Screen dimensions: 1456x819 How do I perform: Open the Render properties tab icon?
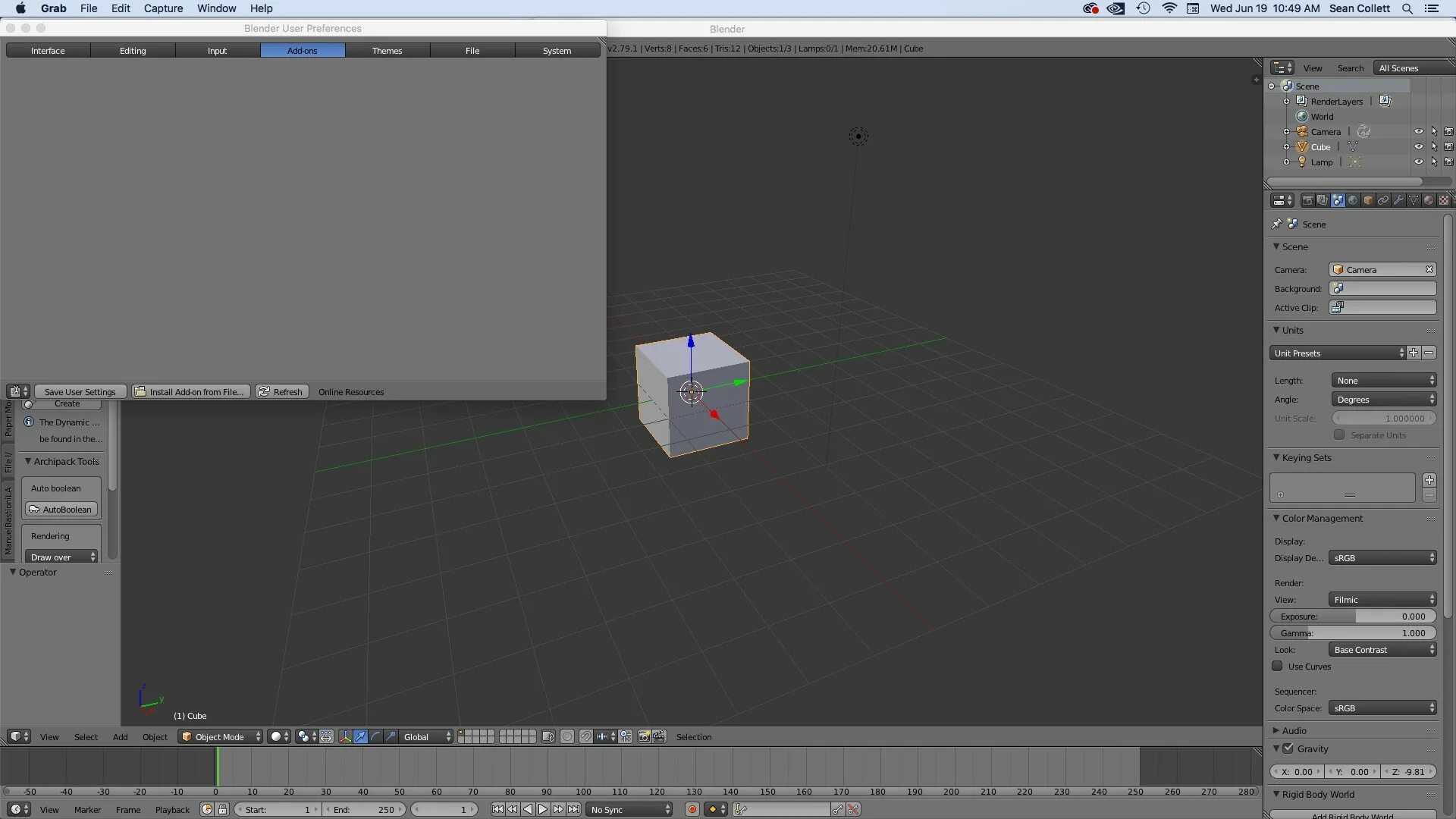pyautogui.click(x=1307, y=200)
